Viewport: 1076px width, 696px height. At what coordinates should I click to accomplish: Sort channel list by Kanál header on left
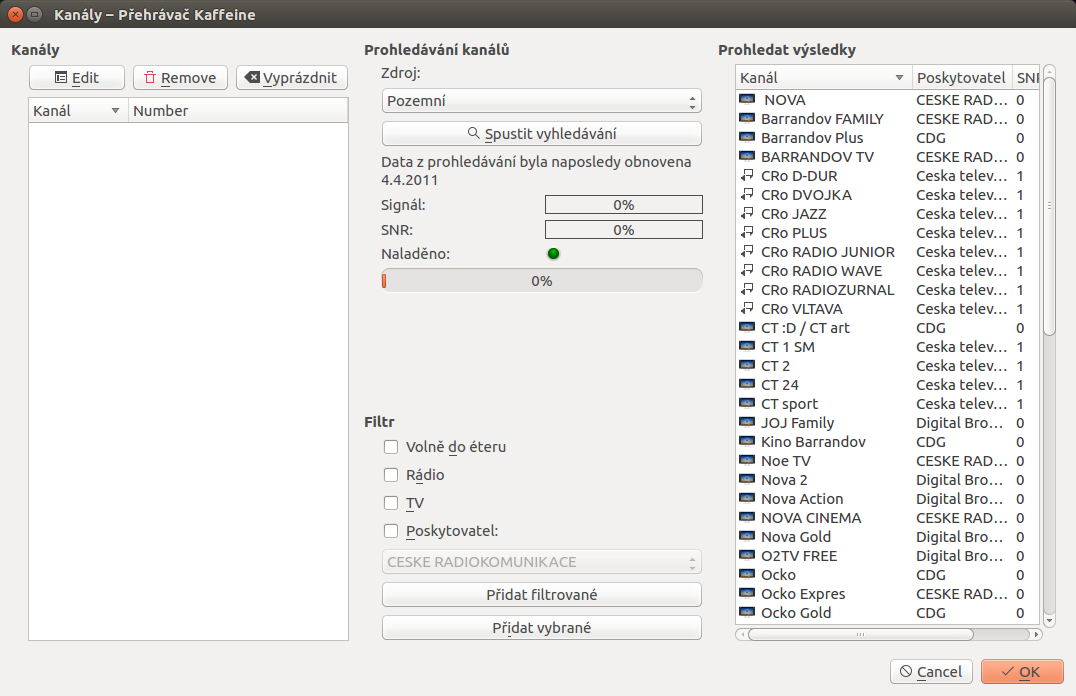(77, 111)
